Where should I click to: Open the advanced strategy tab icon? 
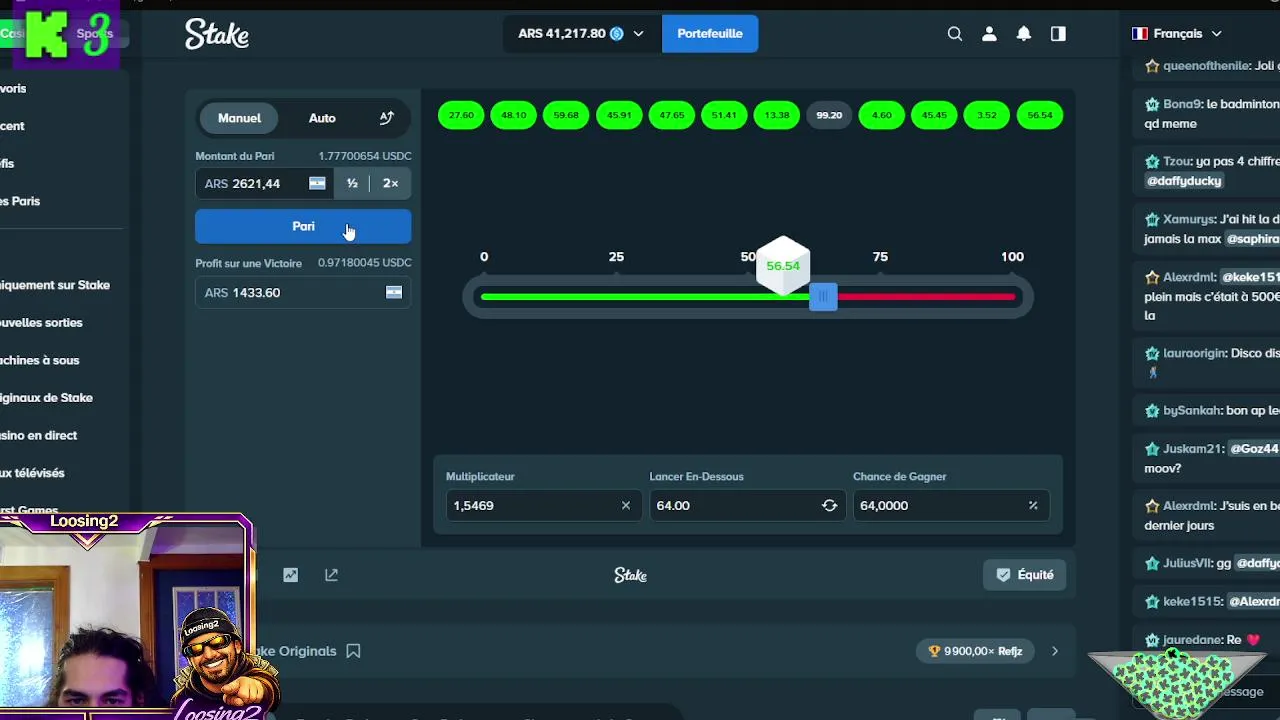tap(387, 118)
